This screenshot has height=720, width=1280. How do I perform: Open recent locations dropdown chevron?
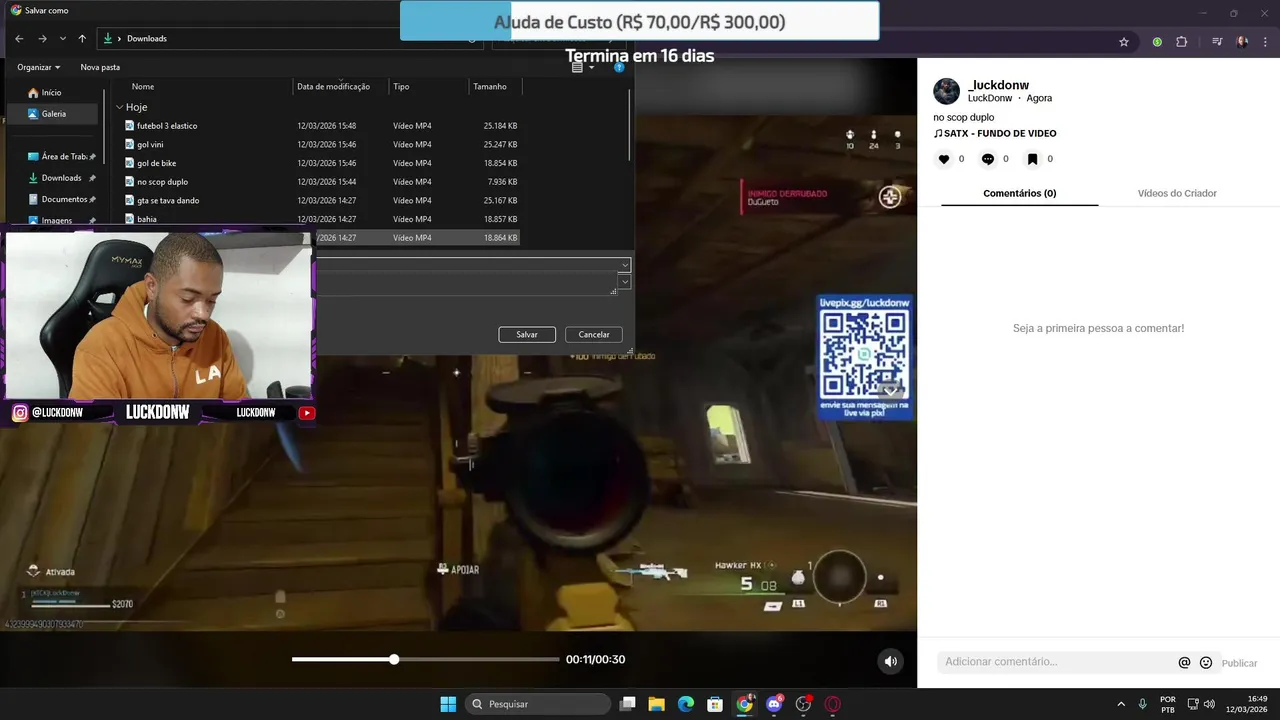tap(63, 38)
